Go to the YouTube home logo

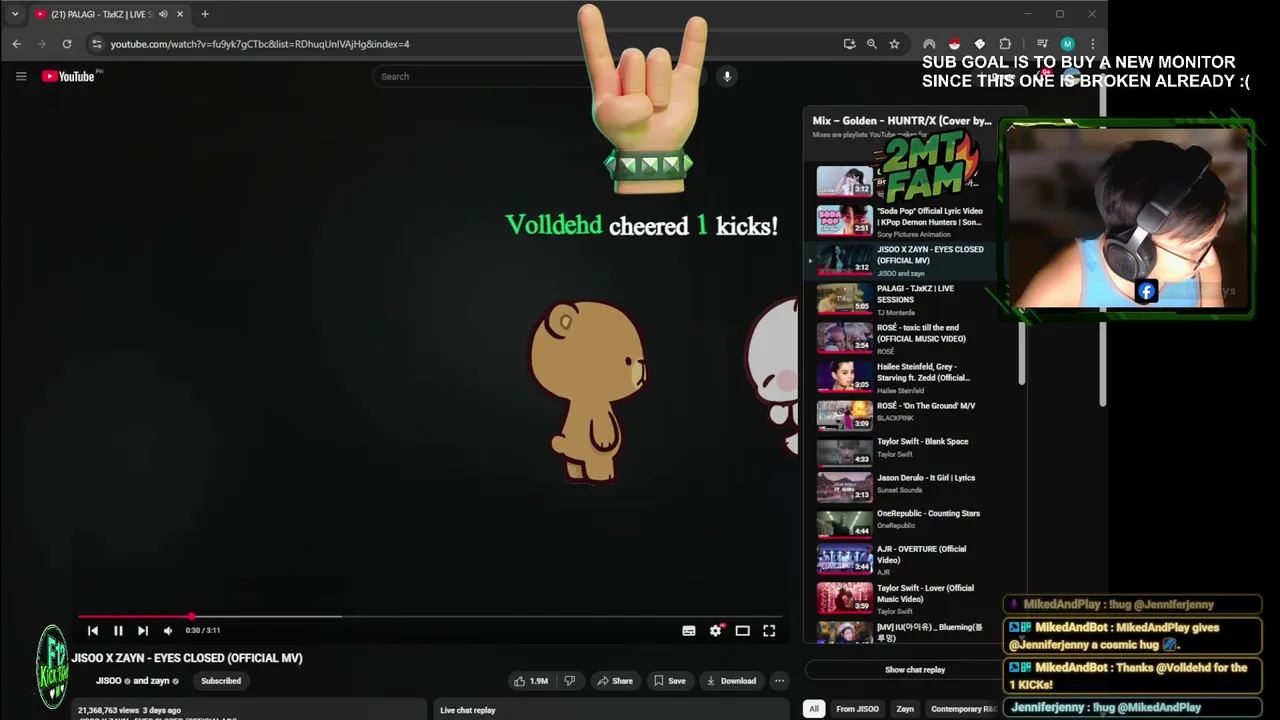(68, 76)
